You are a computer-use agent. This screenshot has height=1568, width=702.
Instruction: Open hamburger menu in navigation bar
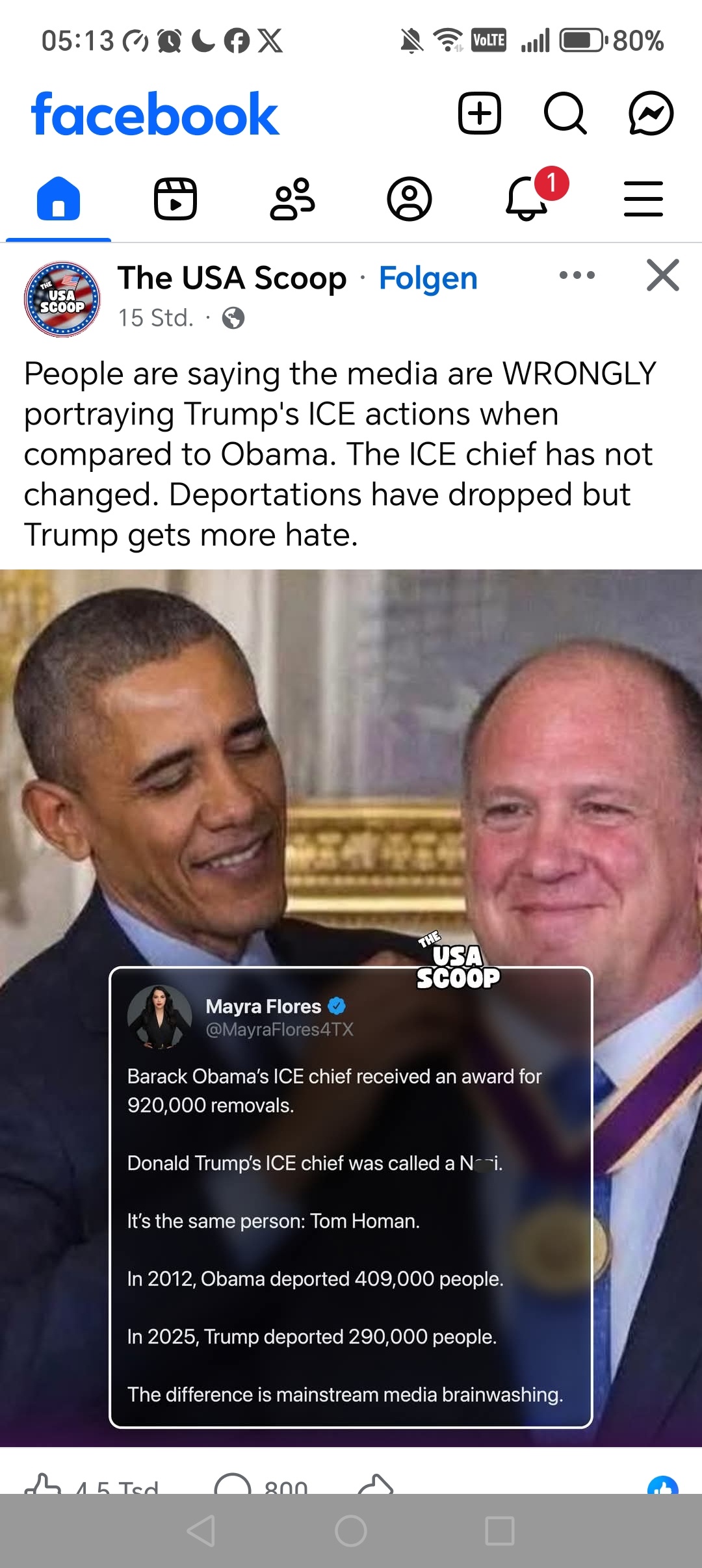pos(643,198)
